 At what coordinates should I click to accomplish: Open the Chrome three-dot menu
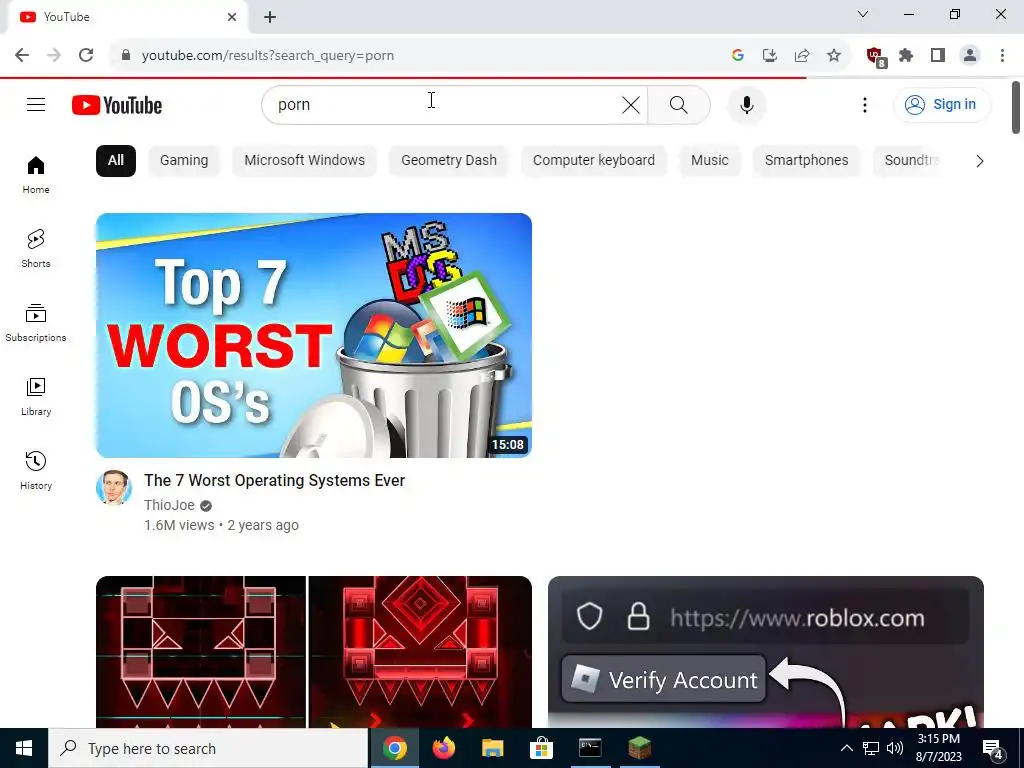pyautogui.click(x=1002, y=56)
